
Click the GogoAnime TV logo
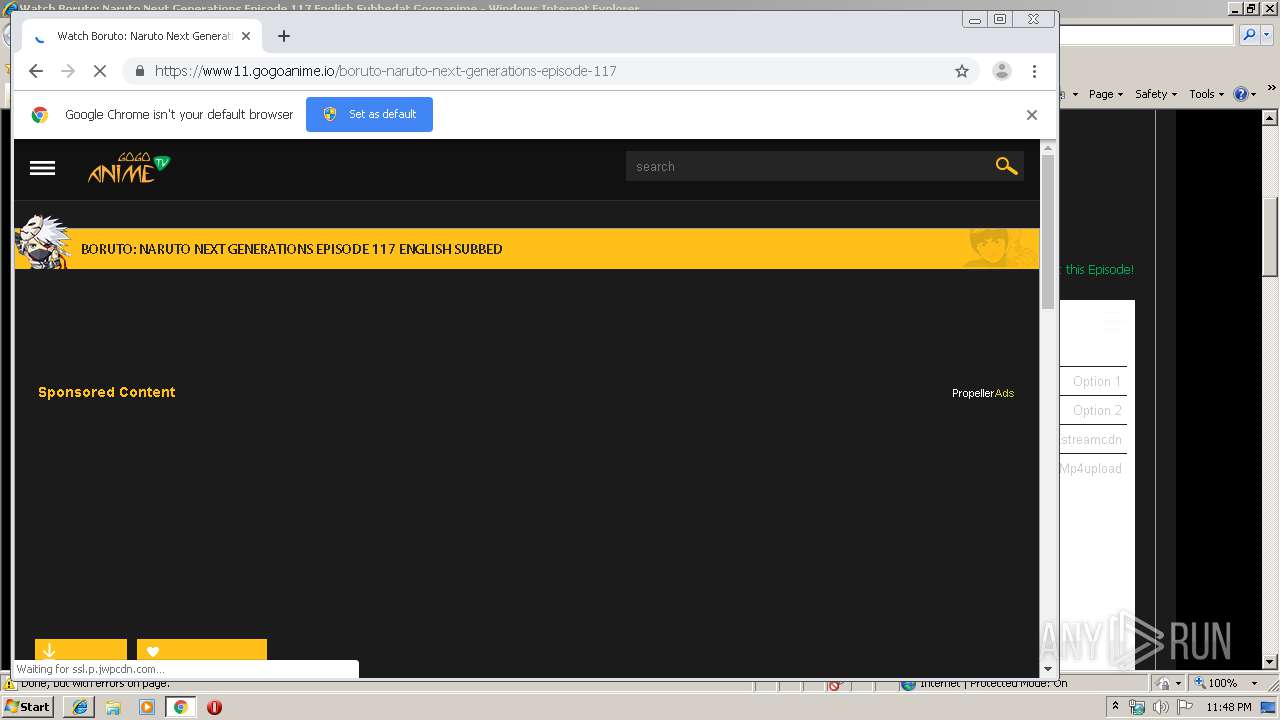click(x=129, y=168)
